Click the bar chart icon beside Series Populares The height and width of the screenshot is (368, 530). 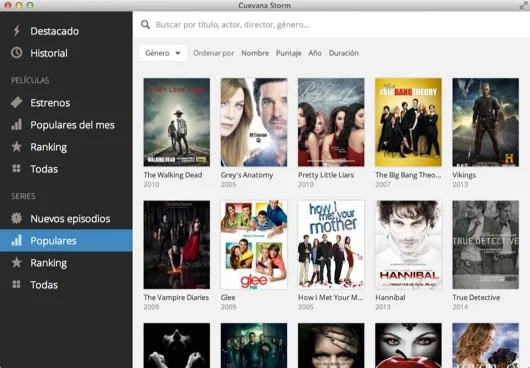tap(16, 241)
